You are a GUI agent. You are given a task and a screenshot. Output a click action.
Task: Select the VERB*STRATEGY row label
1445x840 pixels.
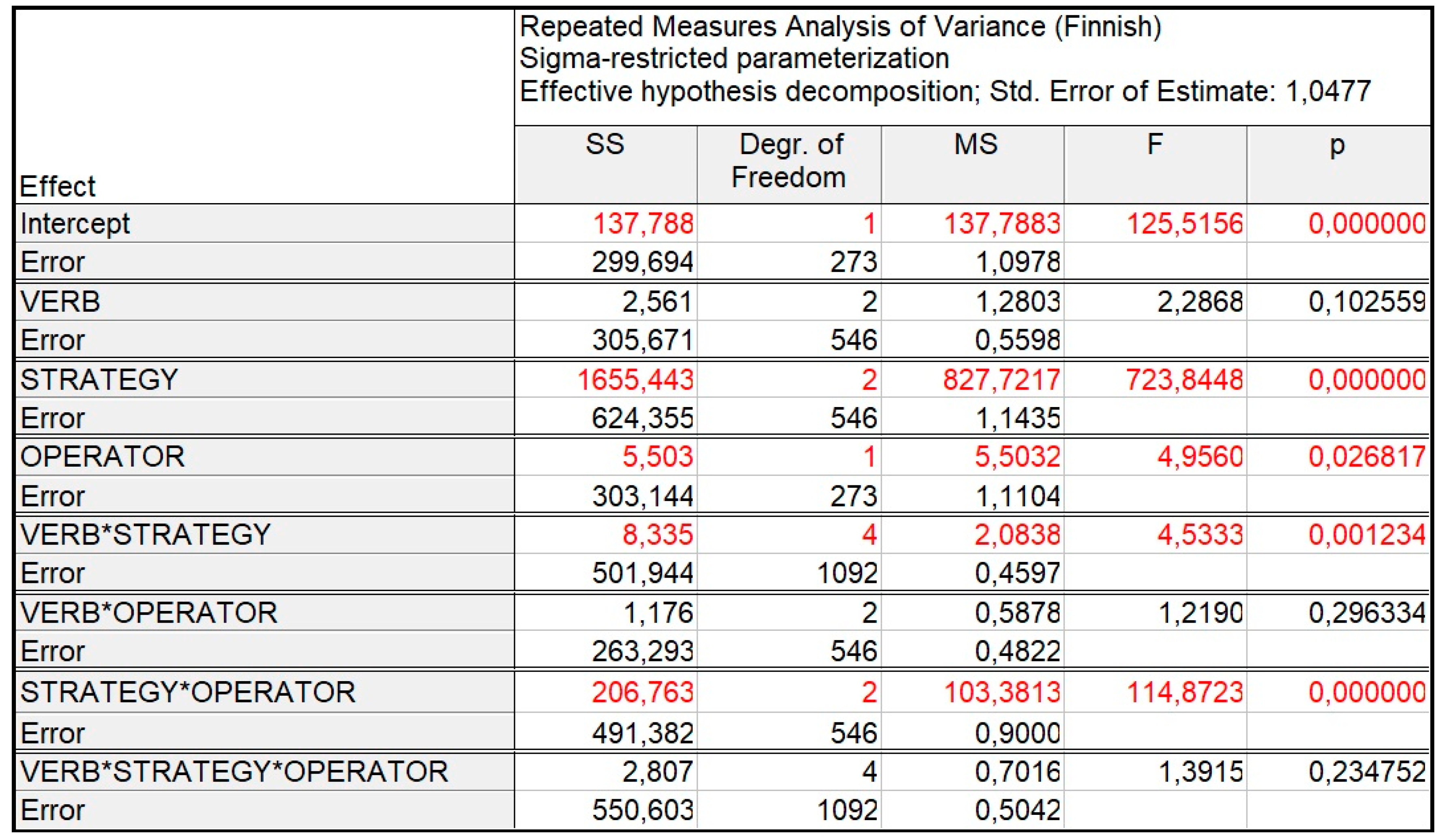click(146, 535)
